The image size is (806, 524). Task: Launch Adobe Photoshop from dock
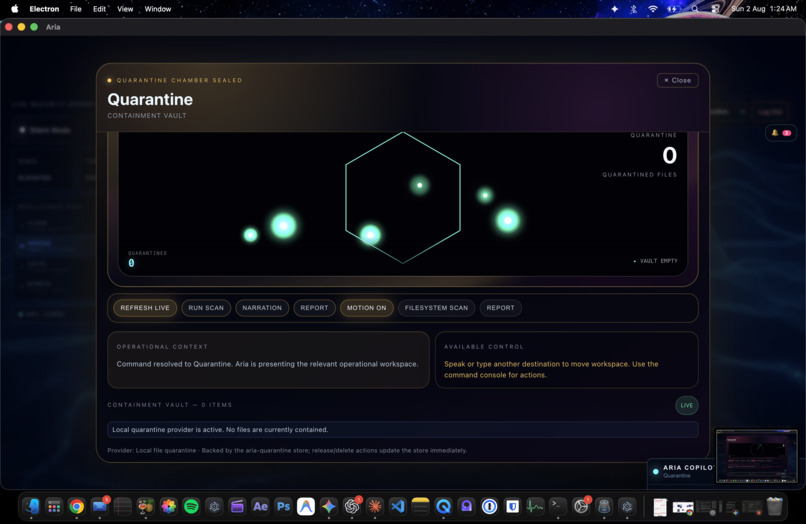(283, 507)
